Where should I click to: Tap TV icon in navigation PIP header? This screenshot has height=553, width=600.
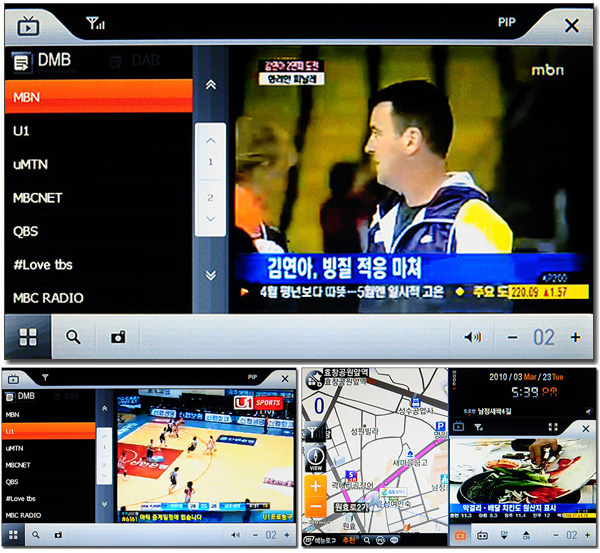[x=458, y=426]
